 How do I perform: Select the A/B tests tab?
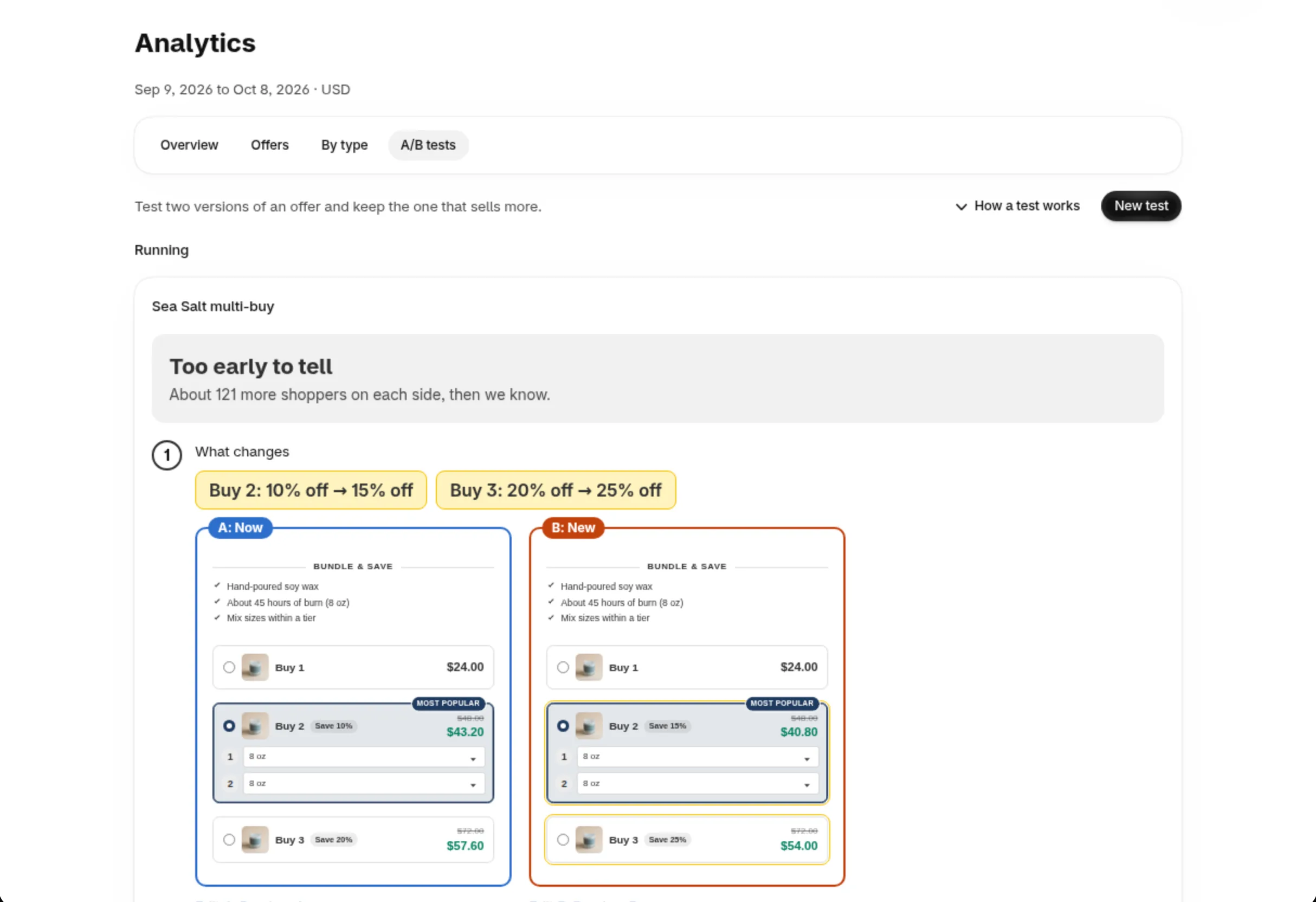click(x=428, y=145)
